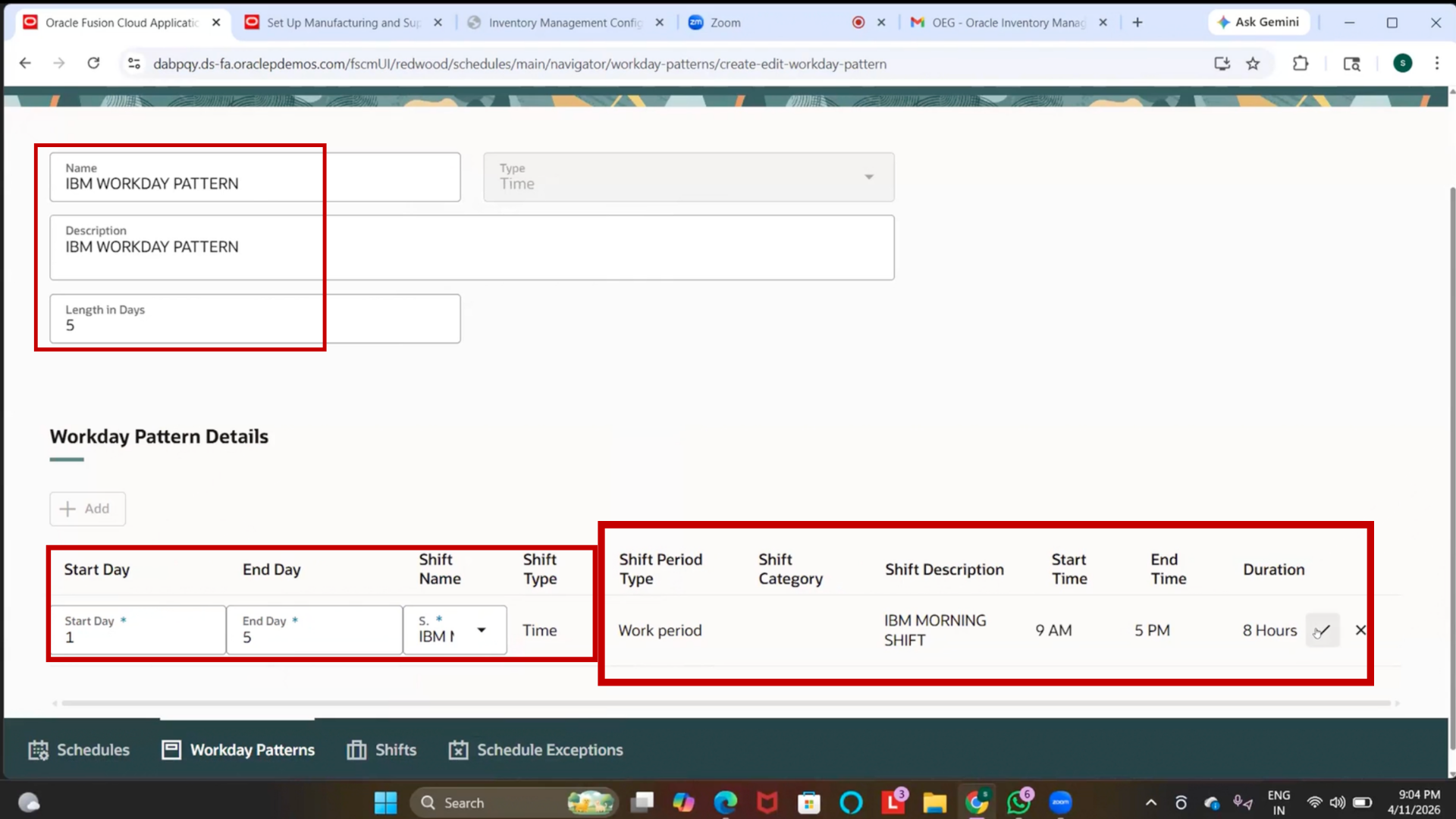1456x819 pixels.
Task: Click the 8 Hours duration cell
Action: [x=1270, y=630]
